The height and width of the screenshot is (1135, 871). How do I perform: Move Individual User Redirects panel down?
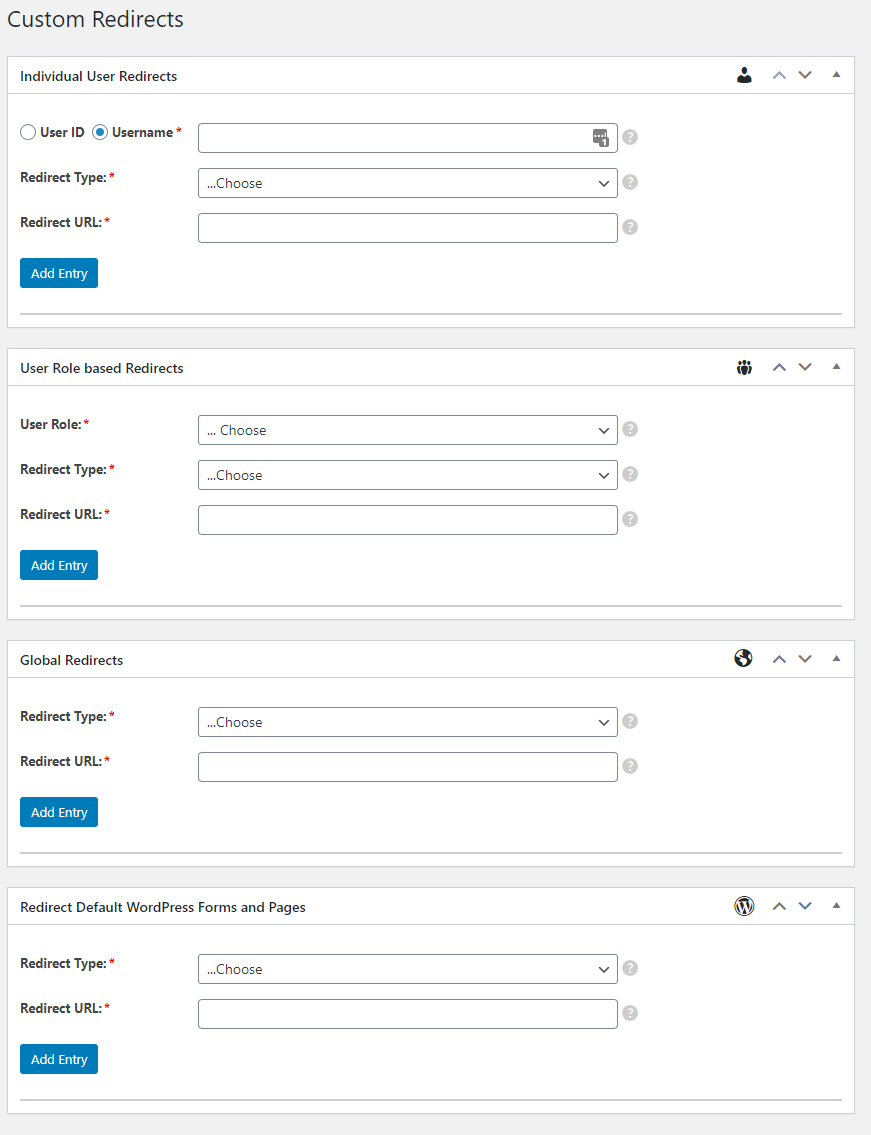click(805, 75)
